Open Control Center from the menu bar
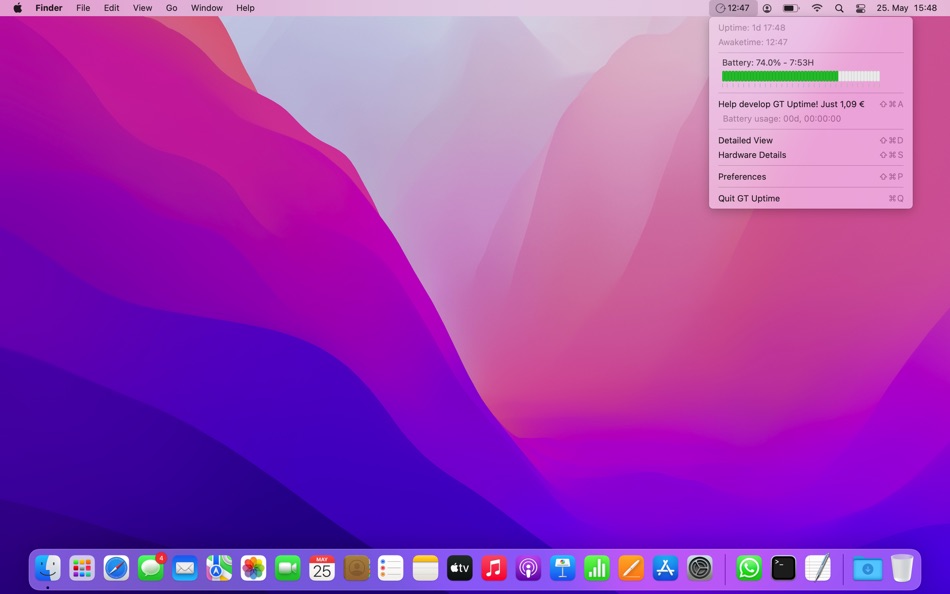 [x=860, y=8]
